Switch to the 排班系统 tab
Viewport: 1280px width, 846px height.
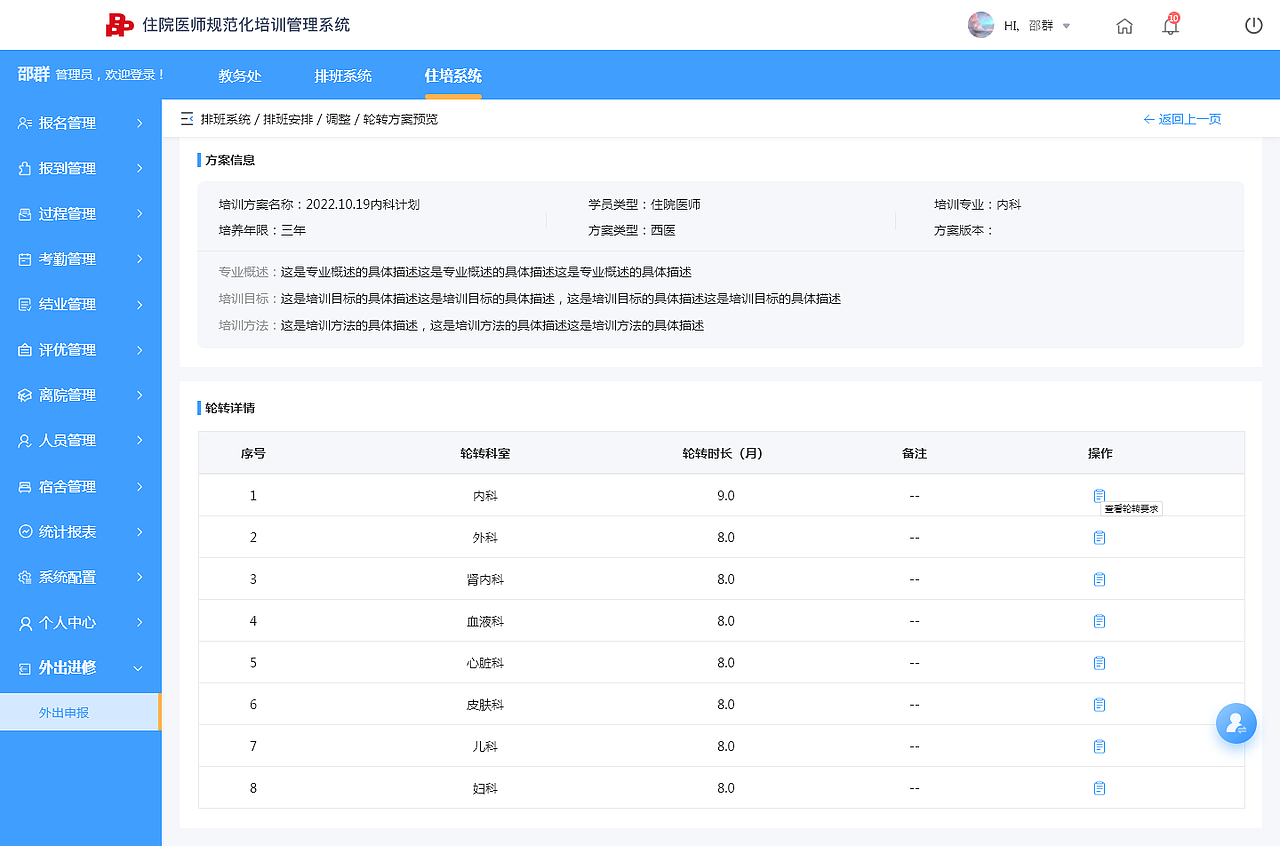coord(343,75)
